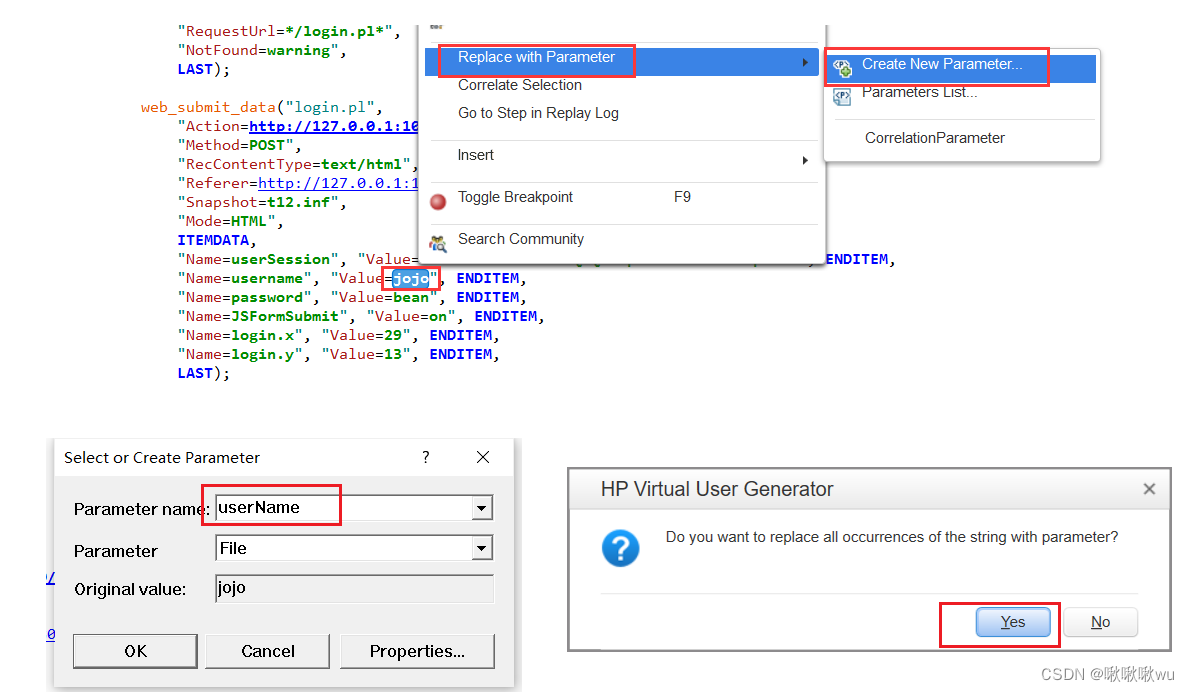Click the Parameters List icon

click(842, 97)
